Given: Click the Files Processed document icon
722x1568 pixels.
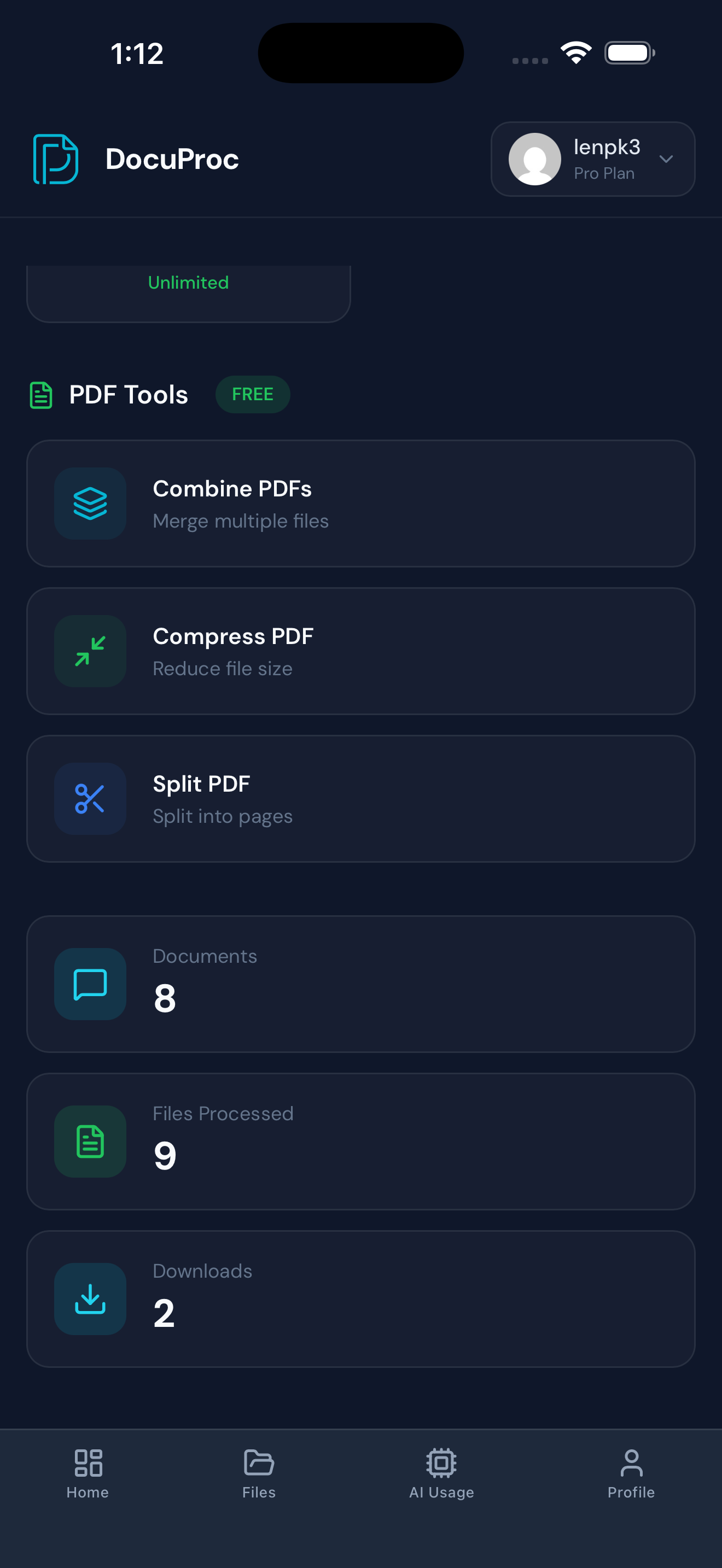Looking at the screenshot, I should point(90,1142).
